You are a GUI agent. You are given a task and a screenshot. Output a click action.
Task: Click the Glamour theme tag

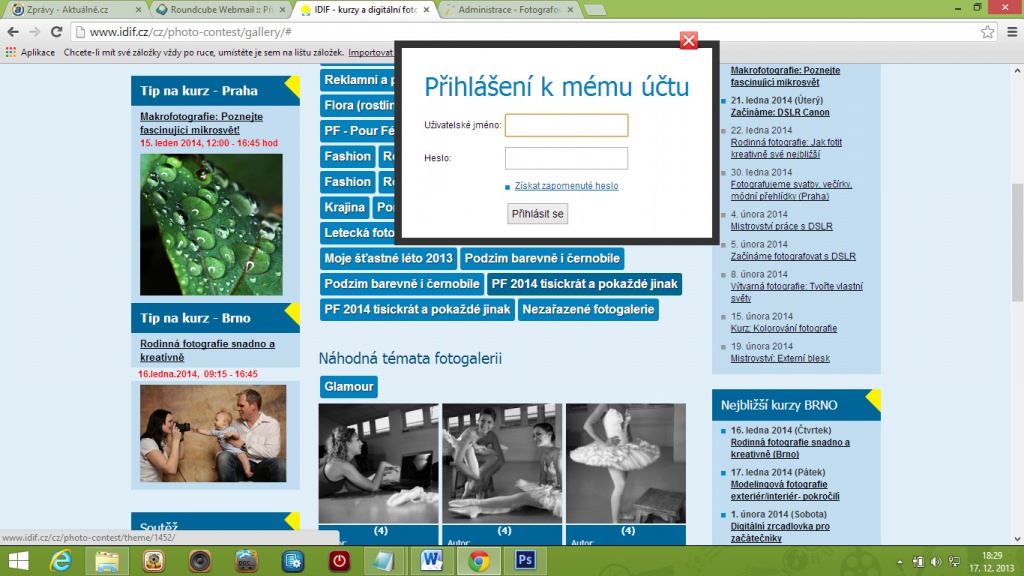349,387
